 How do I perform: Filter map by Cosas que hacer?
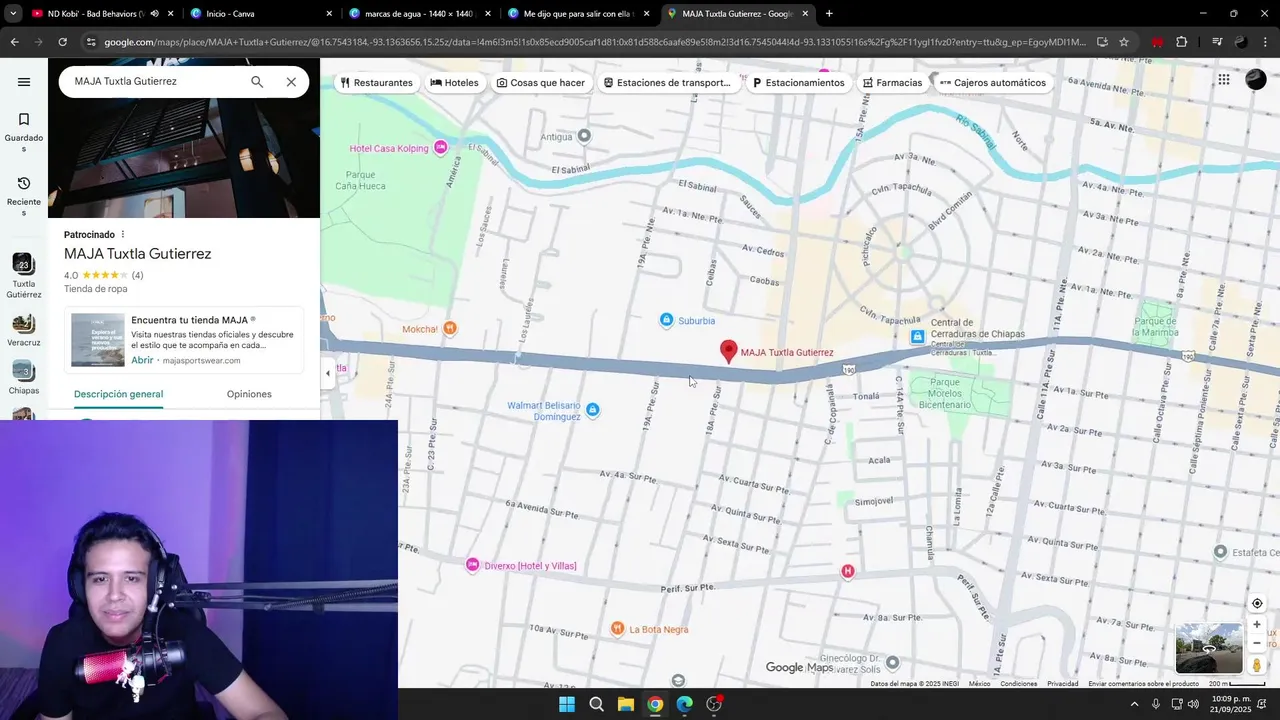pos(541,83)
